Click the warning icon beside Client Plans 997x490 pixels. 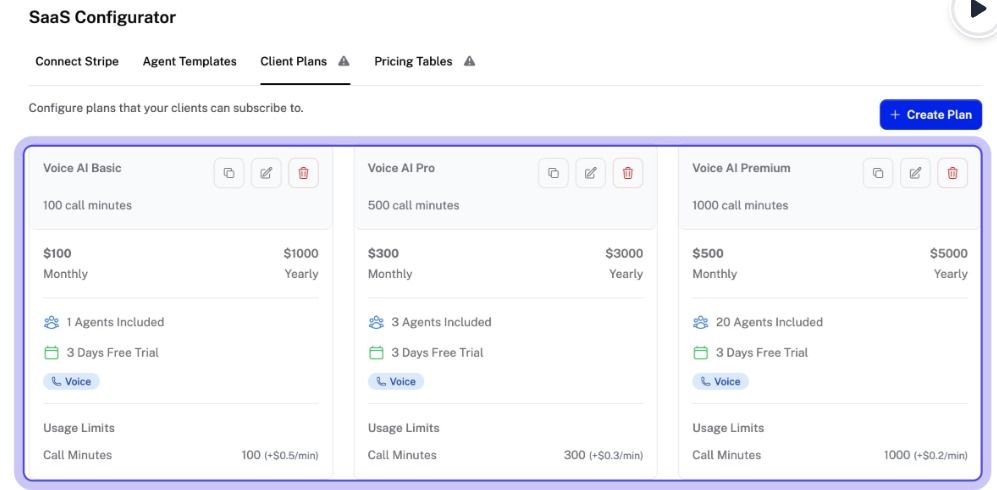pos(343,62)
